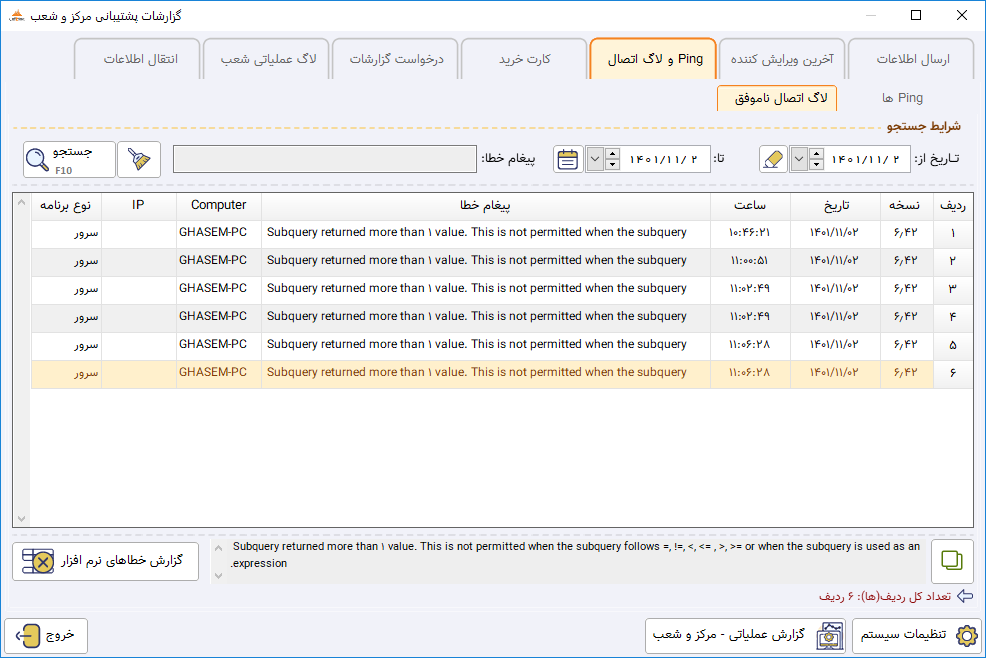Increase the 'تاریخ از' date with up spinner
This screenshot has height=658, width=986.
click(x=816, y=153)
